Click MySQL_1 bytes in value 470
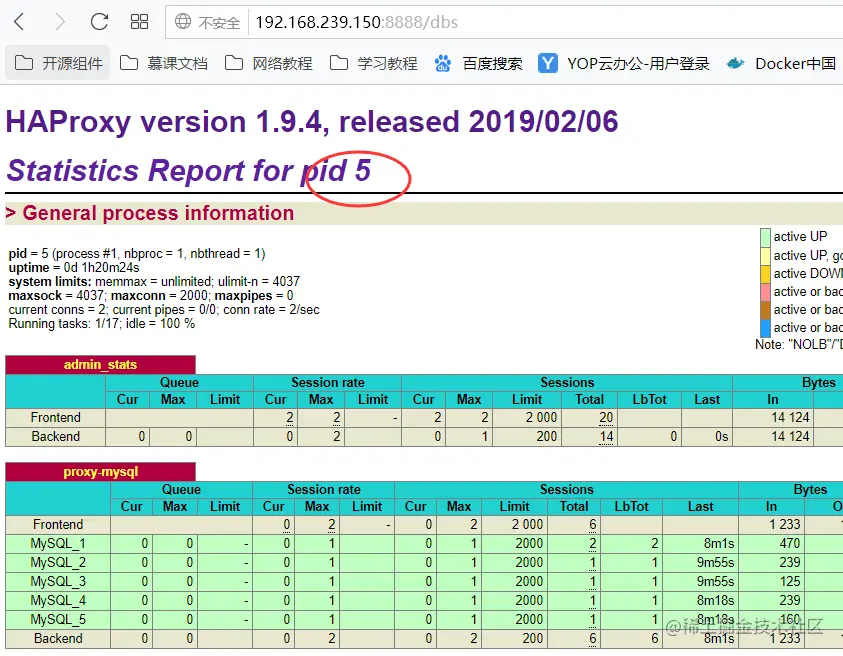Image resolution: width=843 pixels, height=656 pixels. coord(790,544)
